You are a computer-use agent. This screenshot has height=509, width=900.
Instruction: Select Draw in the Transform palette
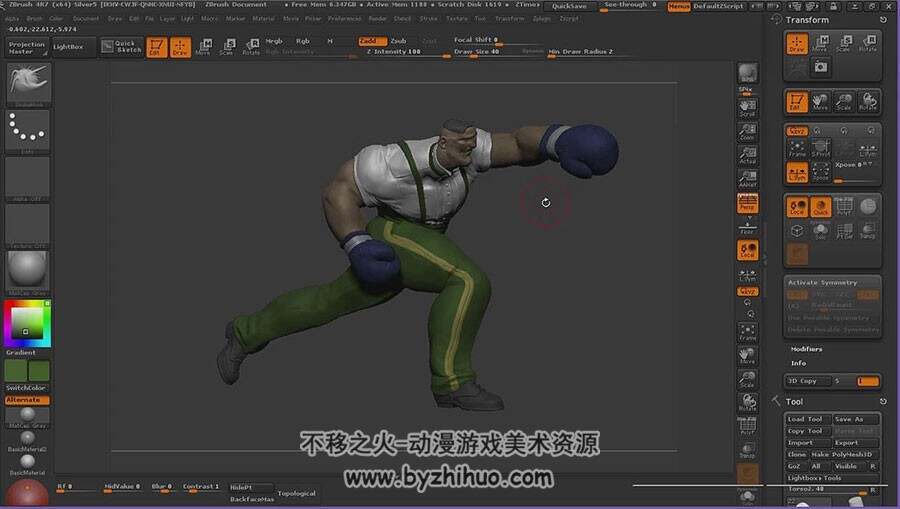(x=797, y=44)
